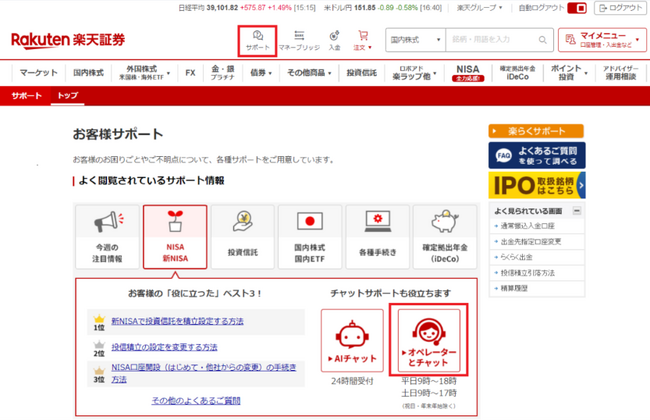Expand the ポイント投資 menu
650x420 pixels.
569,73
